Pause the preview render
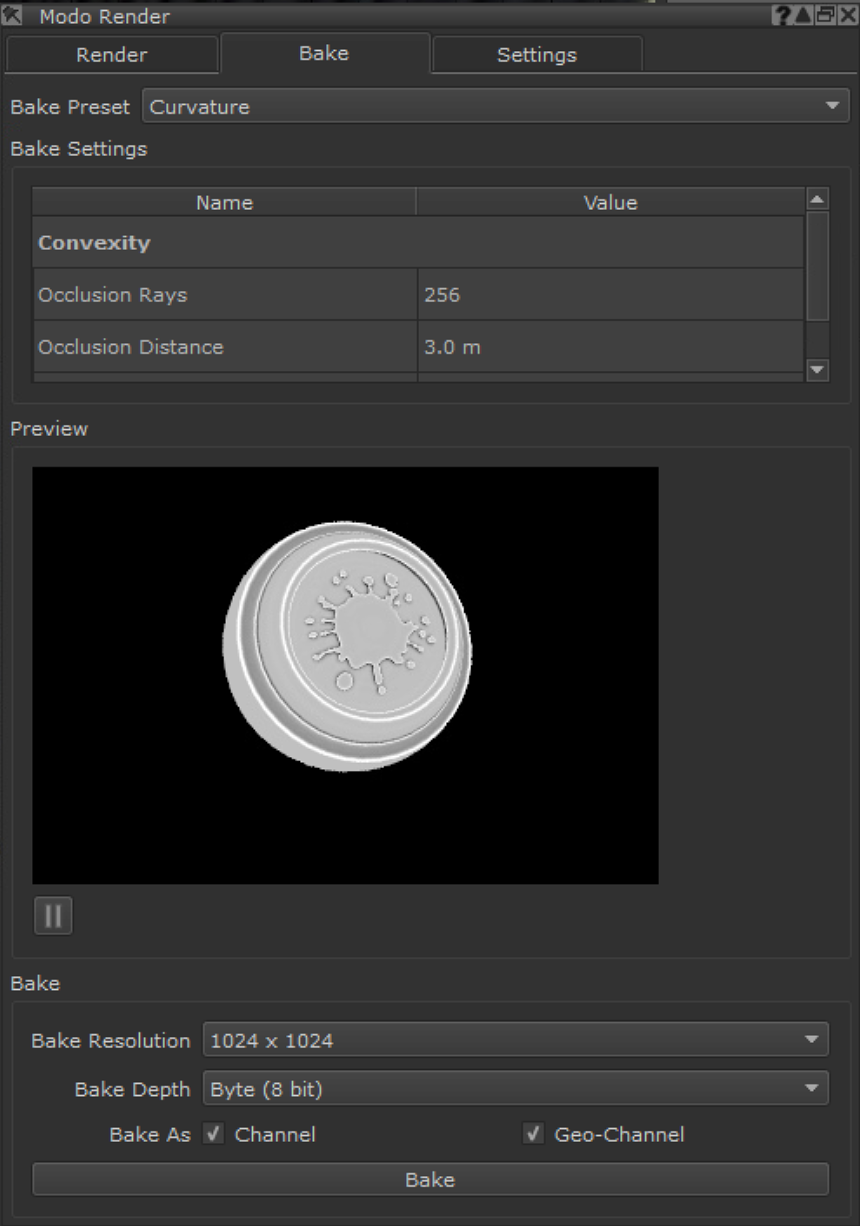The width and height of the screenshot is (860, 1226). tap(53, 916)
